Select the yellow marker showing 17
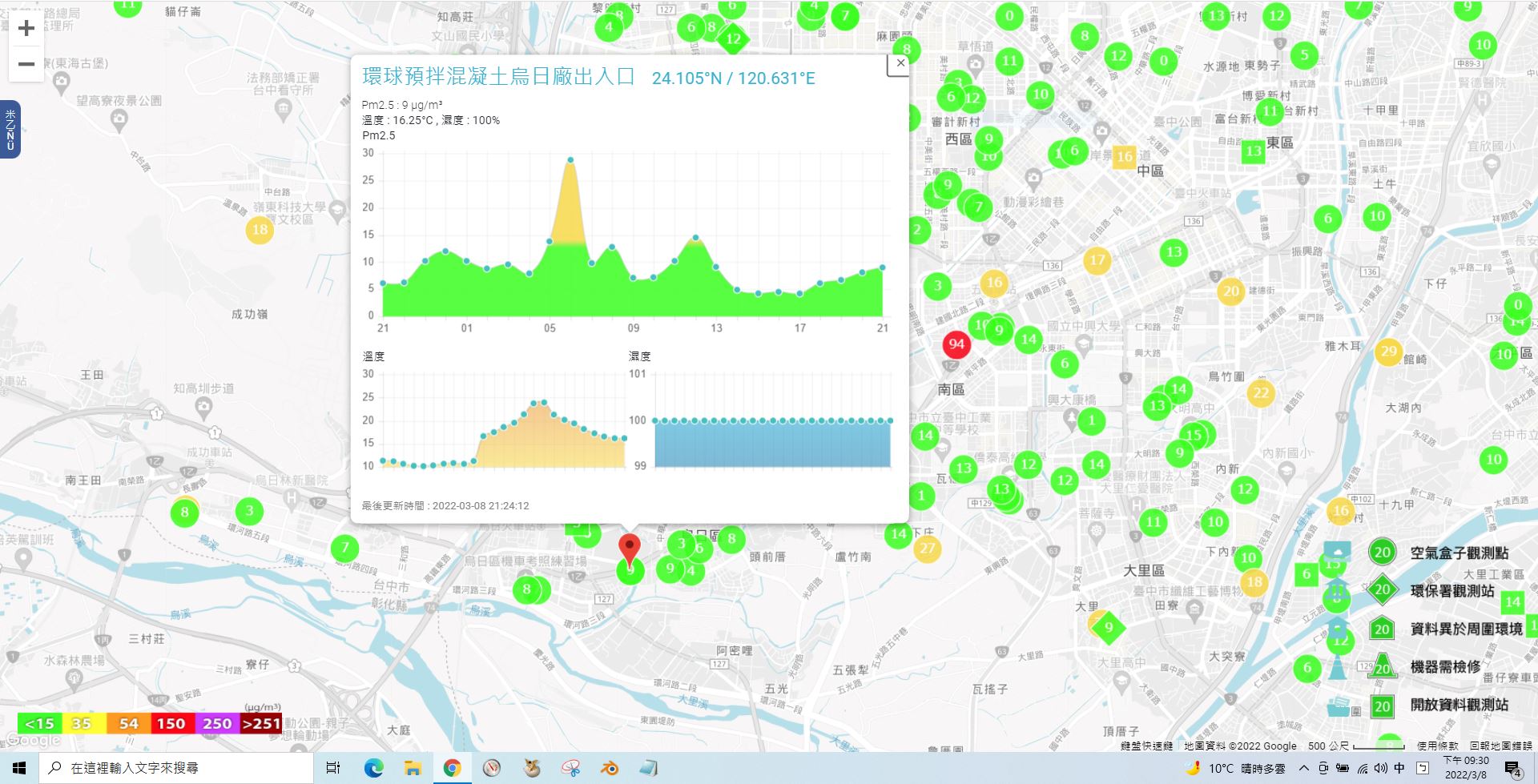 coord(1097,260)
